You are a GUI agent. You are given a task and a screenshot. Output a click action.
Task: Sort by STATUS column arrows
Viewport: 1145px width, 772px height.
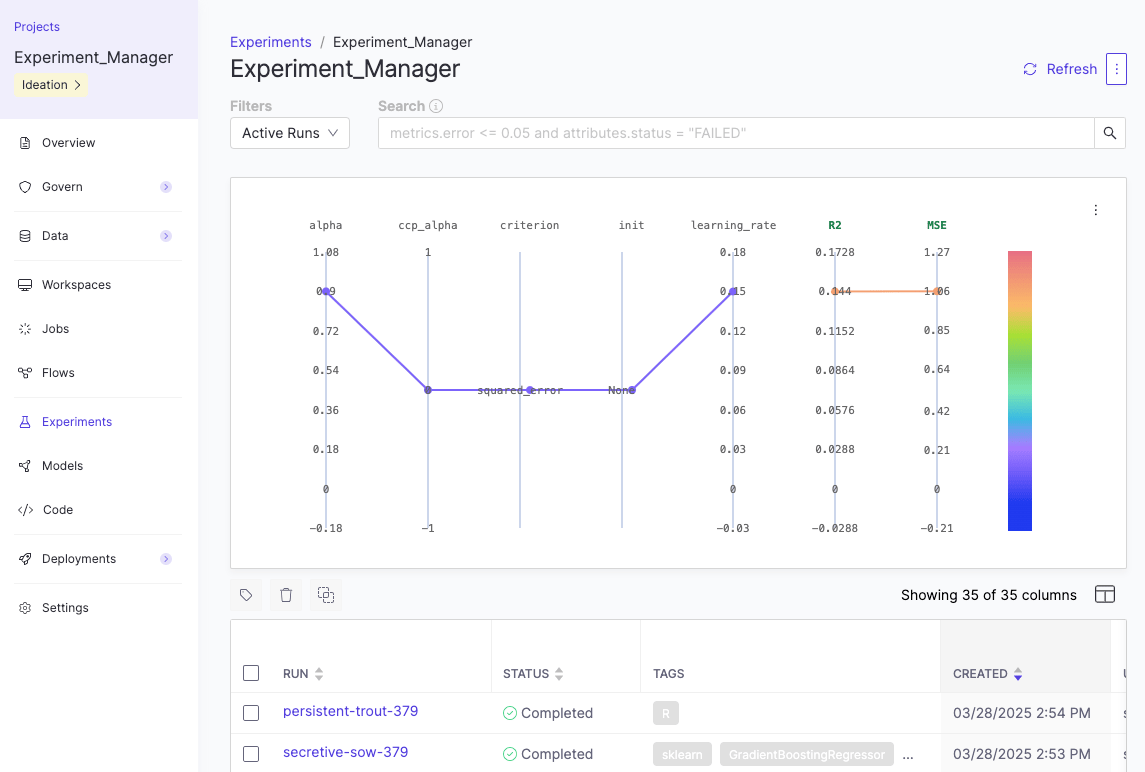559,673
